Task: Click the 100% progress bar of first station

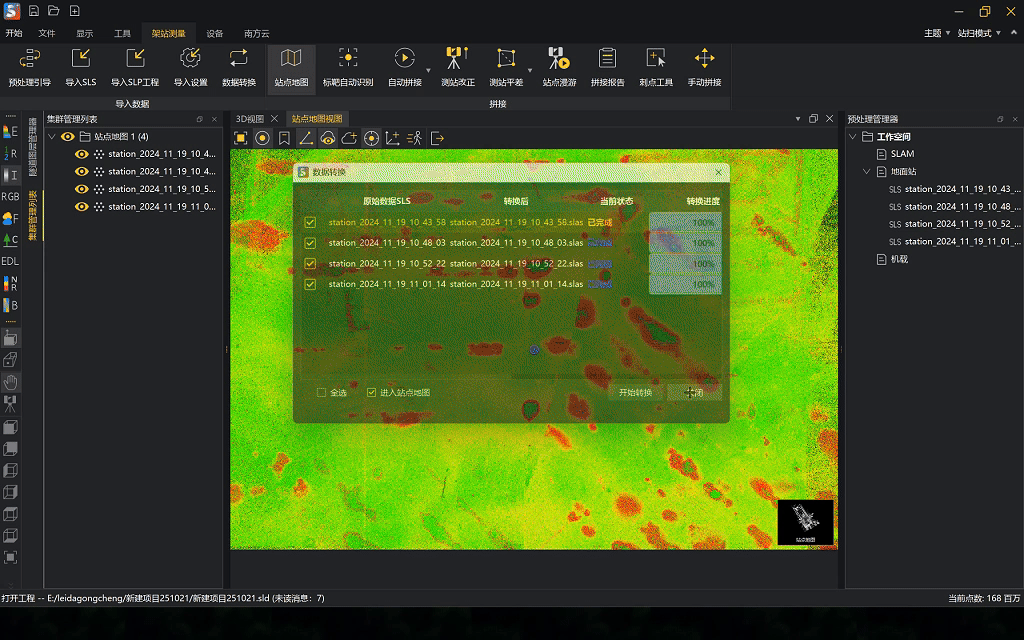Action: [x=685, y=222]
